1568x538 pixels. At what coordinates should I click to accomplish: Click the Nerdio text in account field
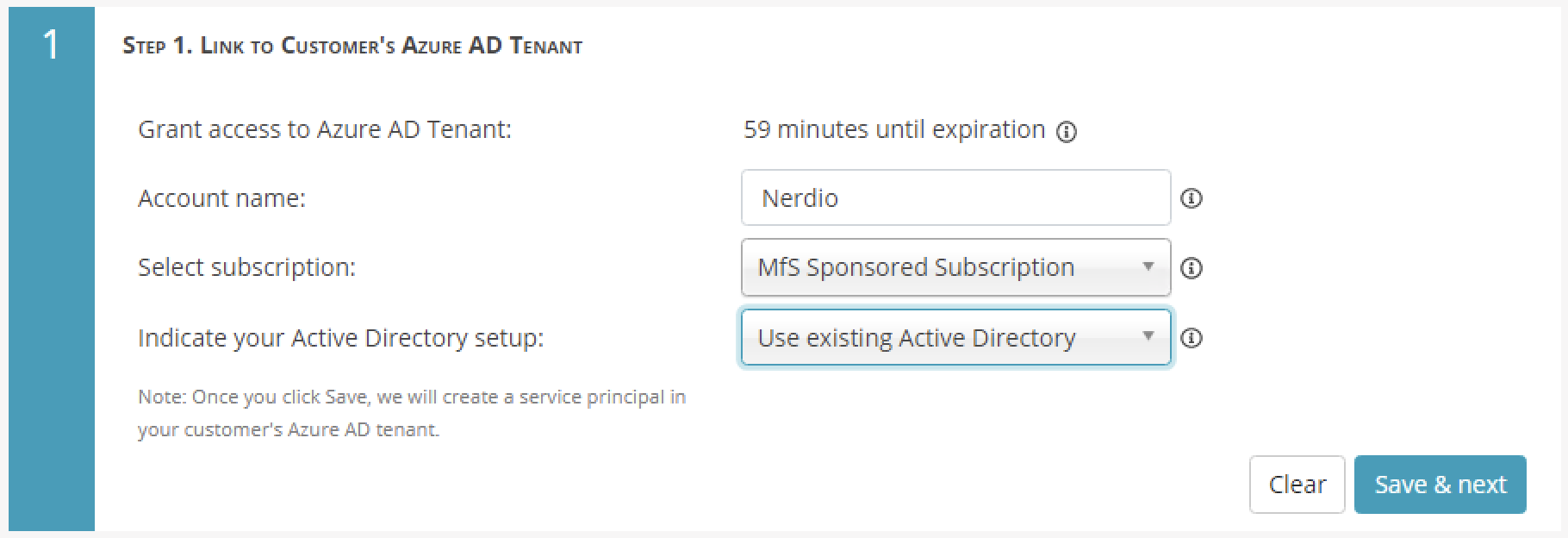[800, 198]
